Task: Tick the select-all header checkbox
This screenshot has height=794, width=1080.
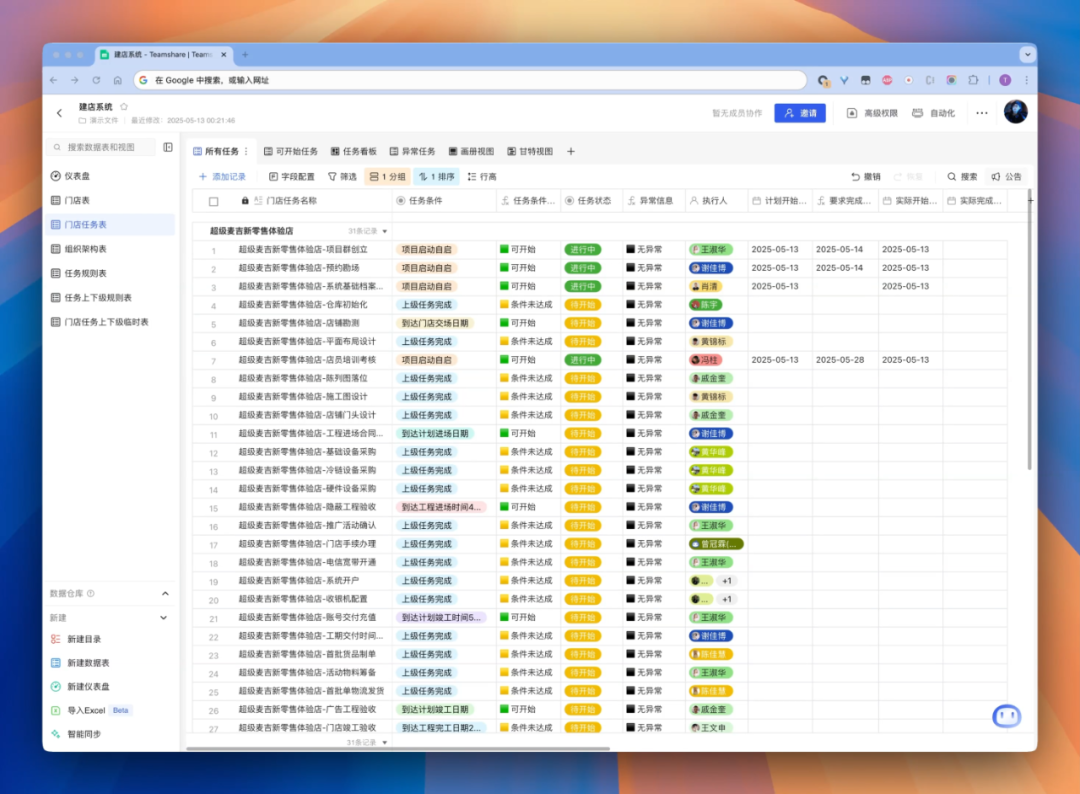Action: 214,201
